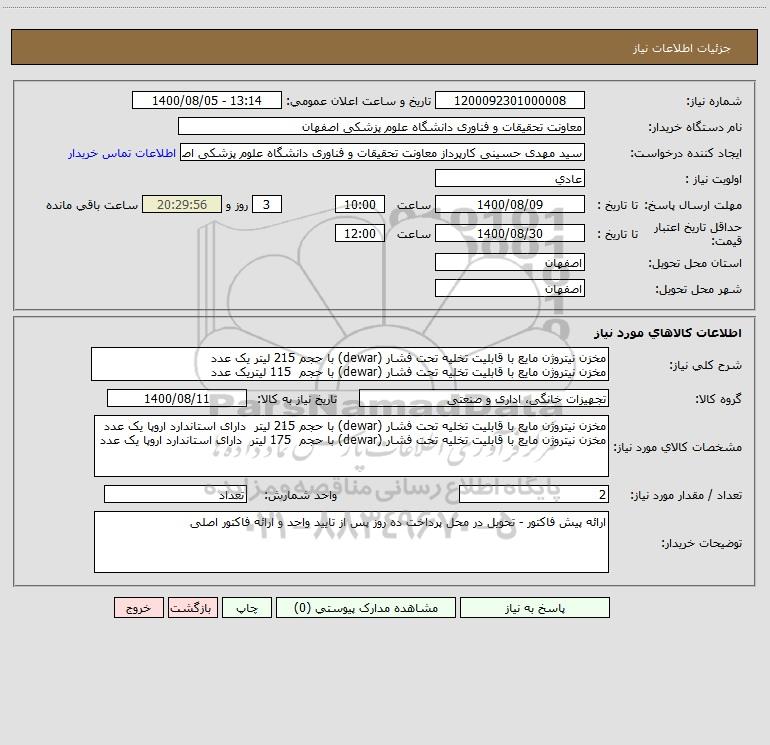Click the 'تاریخ نیاز به کالا:' label
Image resolution: width=770 pixels, height=745 pixels.
tap(298, 399)
